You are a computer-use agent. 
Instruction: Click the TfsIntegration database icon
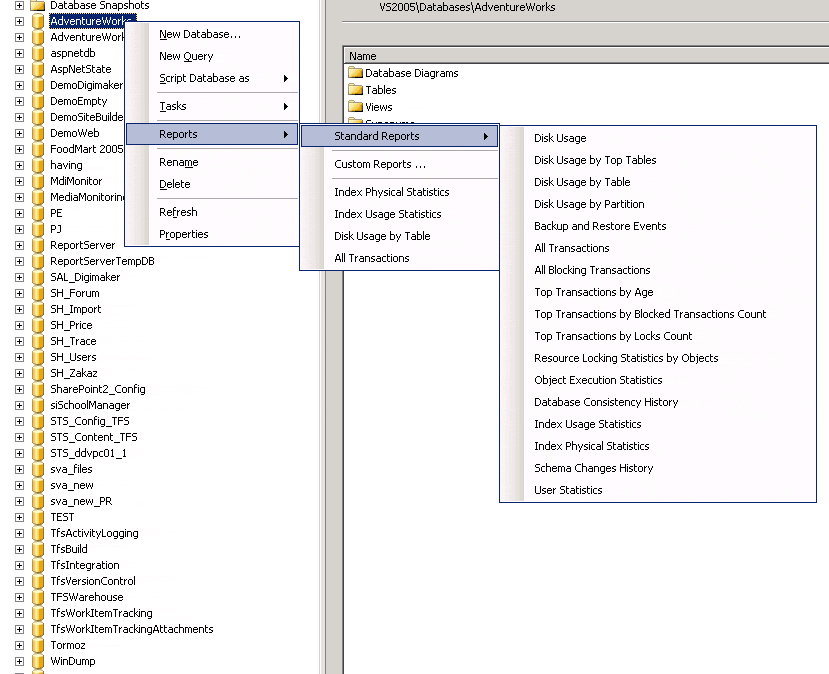(x=38, y=565)
